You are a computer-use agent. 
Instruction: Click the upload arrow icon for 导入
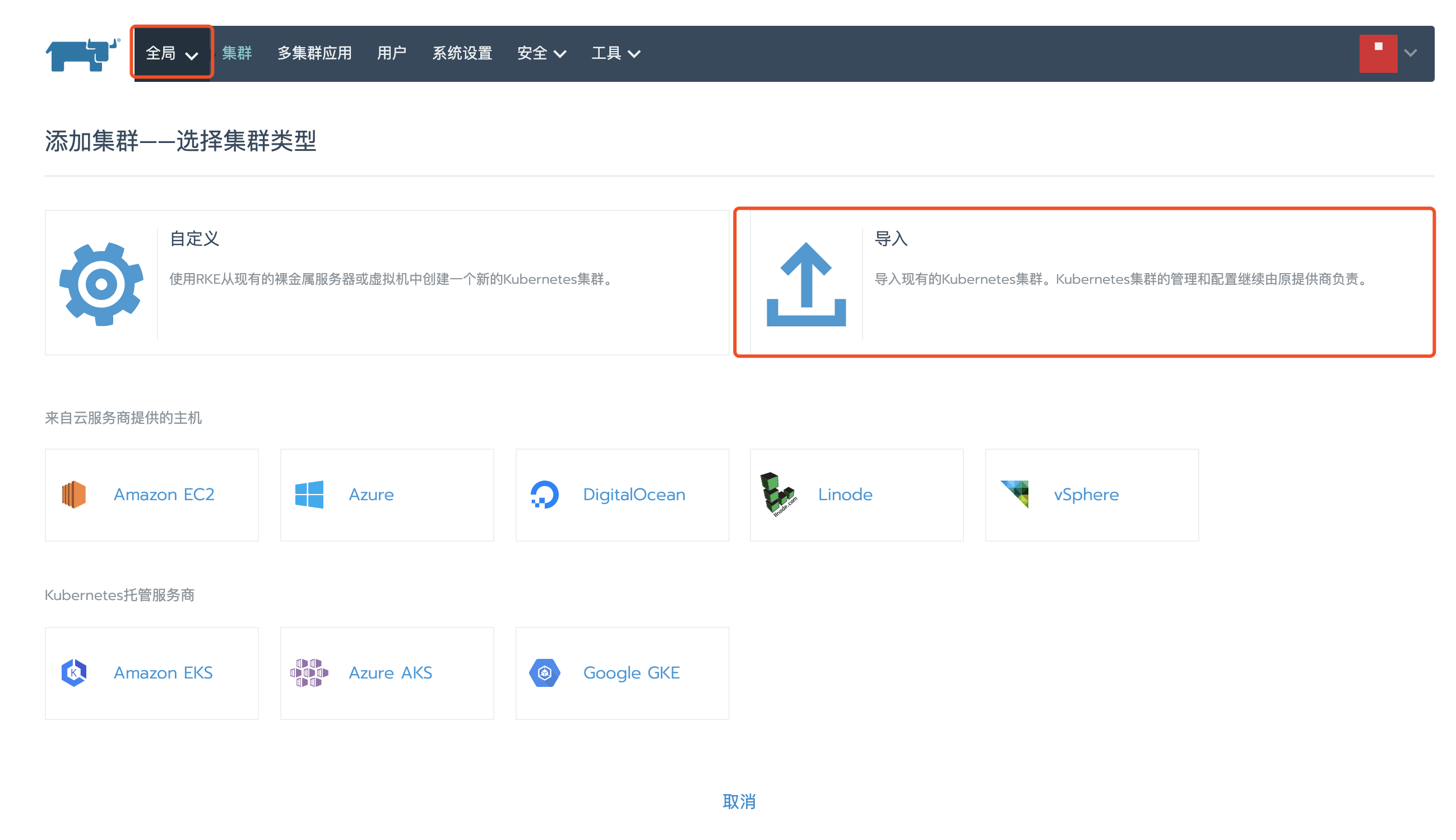coord(806,284)
